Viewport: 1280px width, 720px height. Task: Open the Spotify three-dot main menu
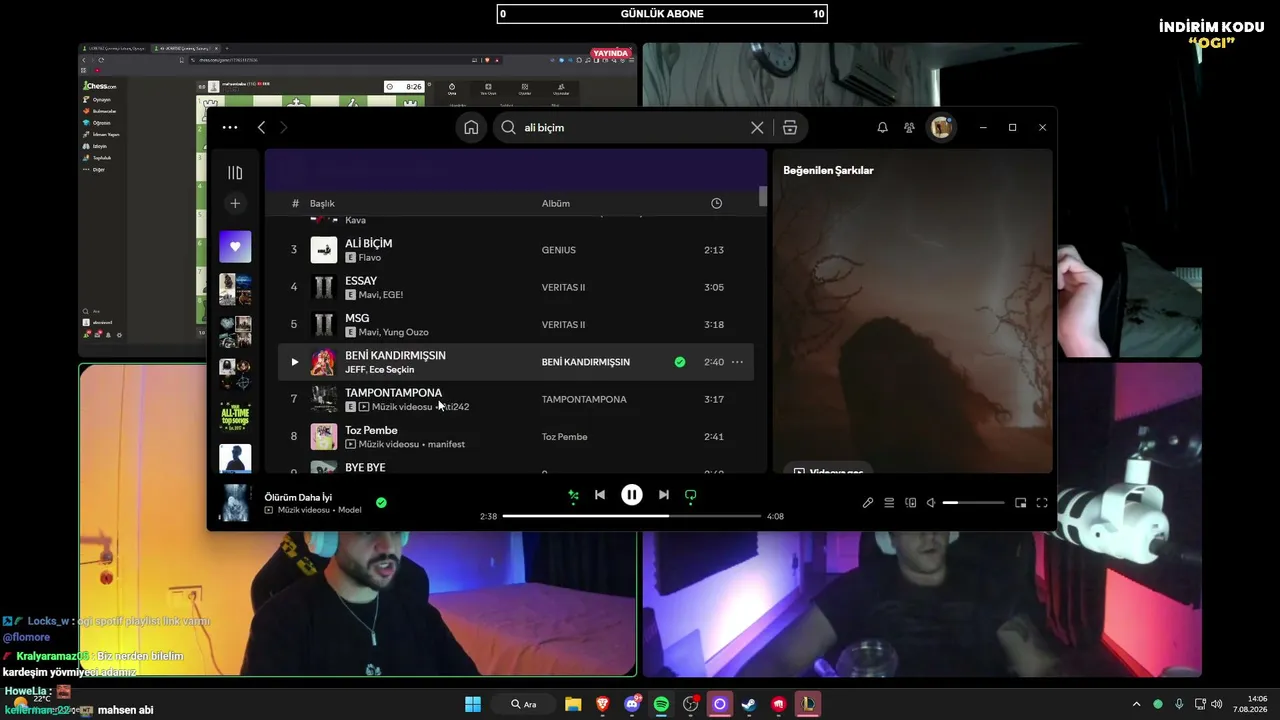tap(230, 127)
